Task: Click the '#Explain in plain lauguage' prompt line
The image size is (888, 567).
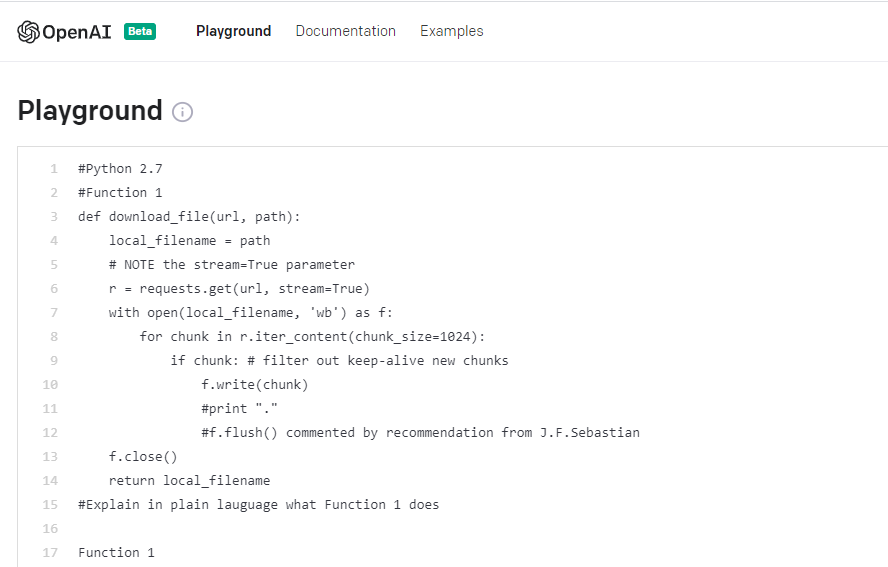Action: pyautogui.click(x=258, y=505)
